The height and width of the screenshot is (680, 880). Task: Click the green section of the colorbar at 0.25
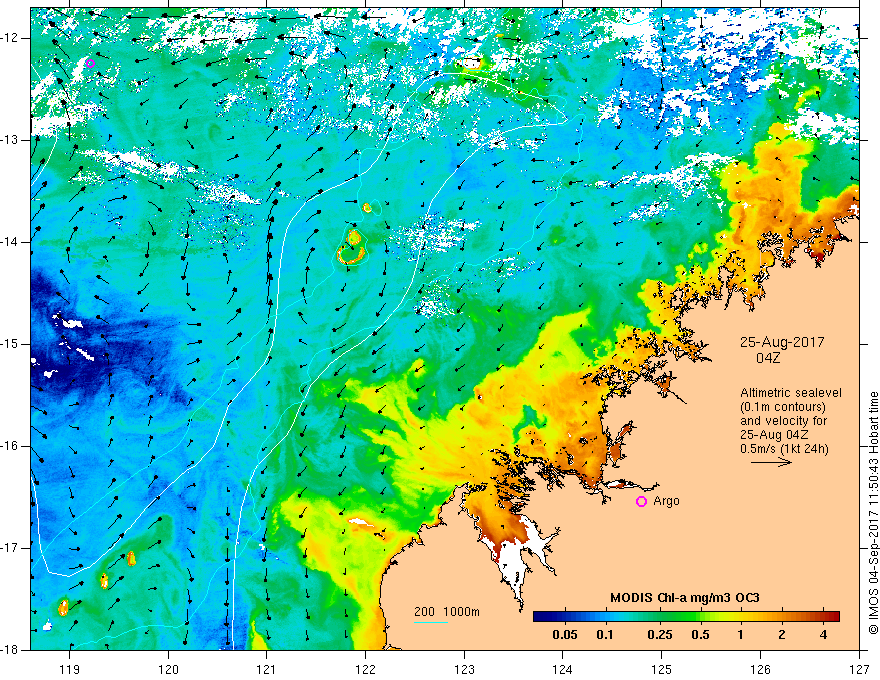(660, 617)
